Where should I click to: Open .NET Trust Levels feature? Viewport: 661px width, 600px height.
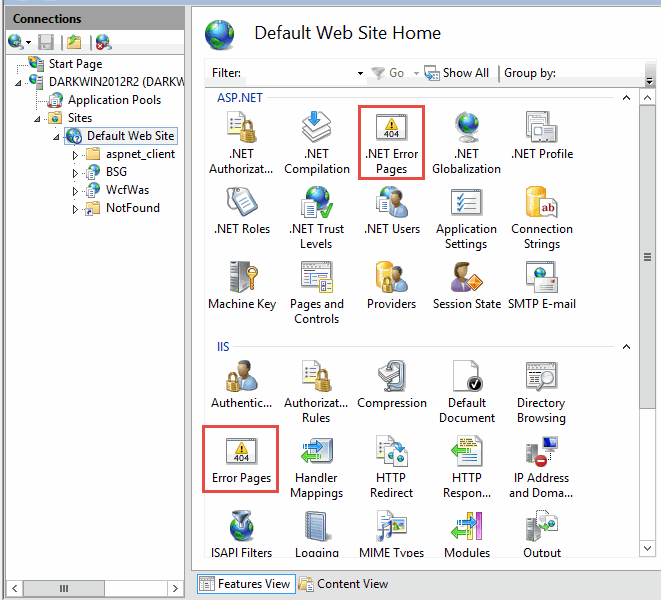316,218
